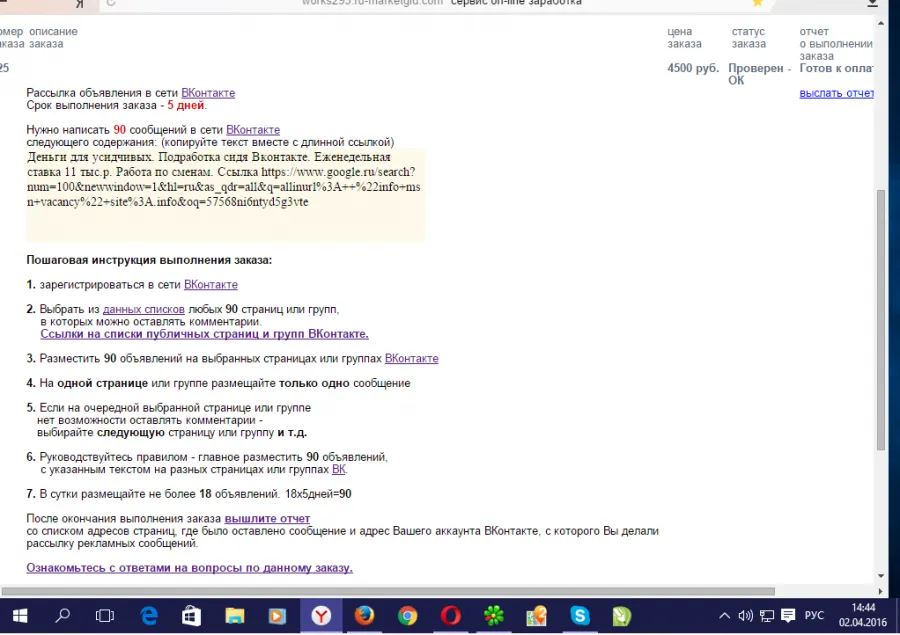Open ВКонтакте link in step 1 зарегистрироваться
This screenshot has width=900, height=635.
(211, 285)
